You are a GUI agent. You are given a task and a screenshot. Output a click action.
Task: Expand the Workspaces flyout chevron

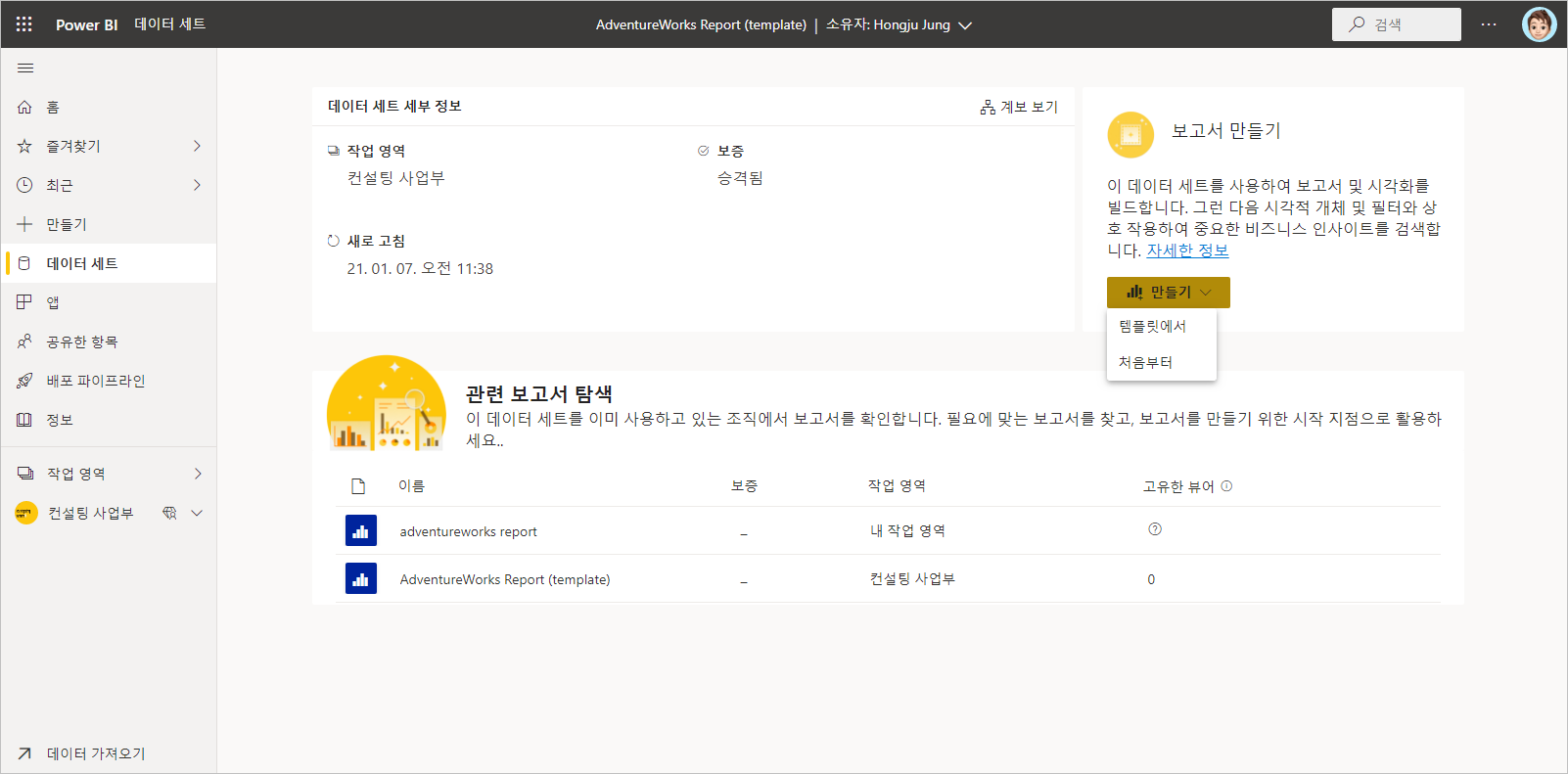click(197, 474)
